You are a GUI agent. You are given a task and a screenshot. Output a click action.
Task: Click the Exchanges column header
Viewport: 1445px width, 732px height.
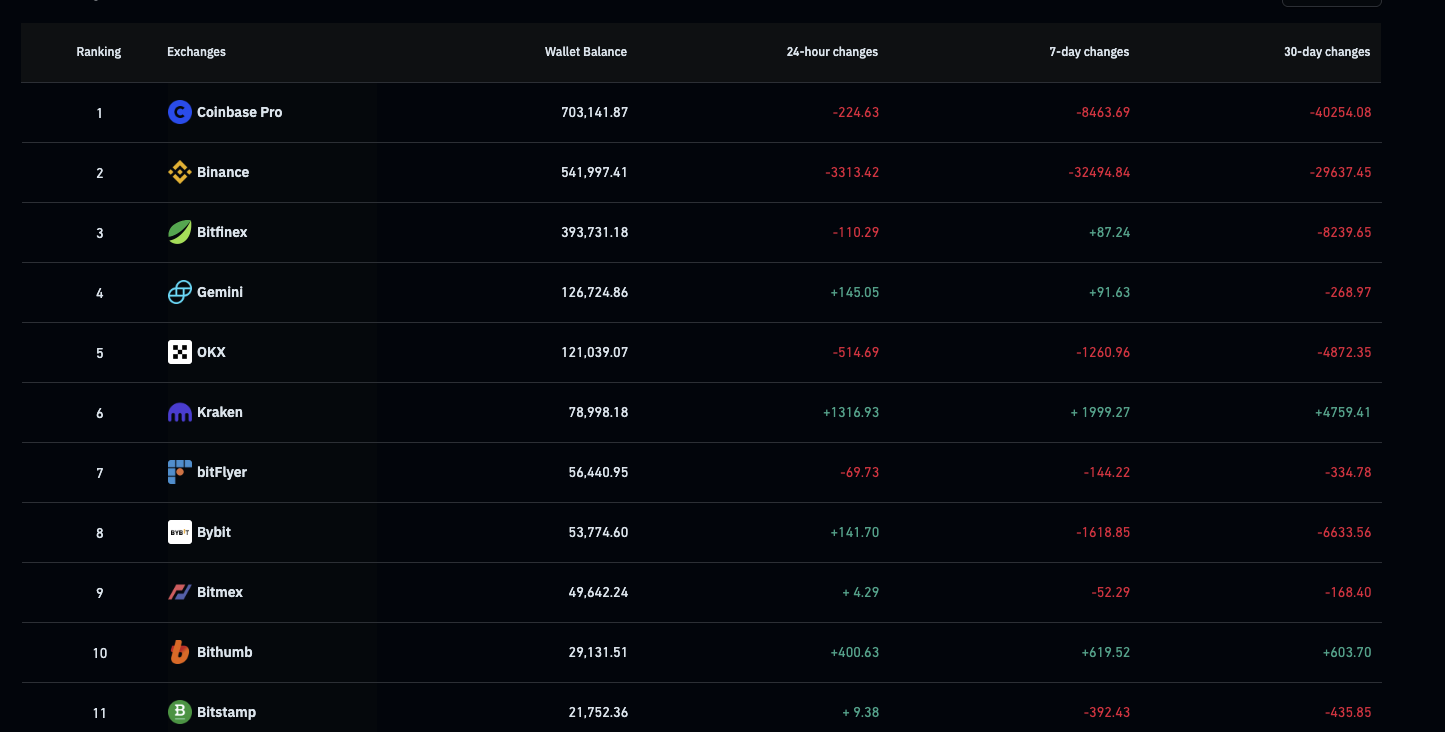(x=196, y=51)
